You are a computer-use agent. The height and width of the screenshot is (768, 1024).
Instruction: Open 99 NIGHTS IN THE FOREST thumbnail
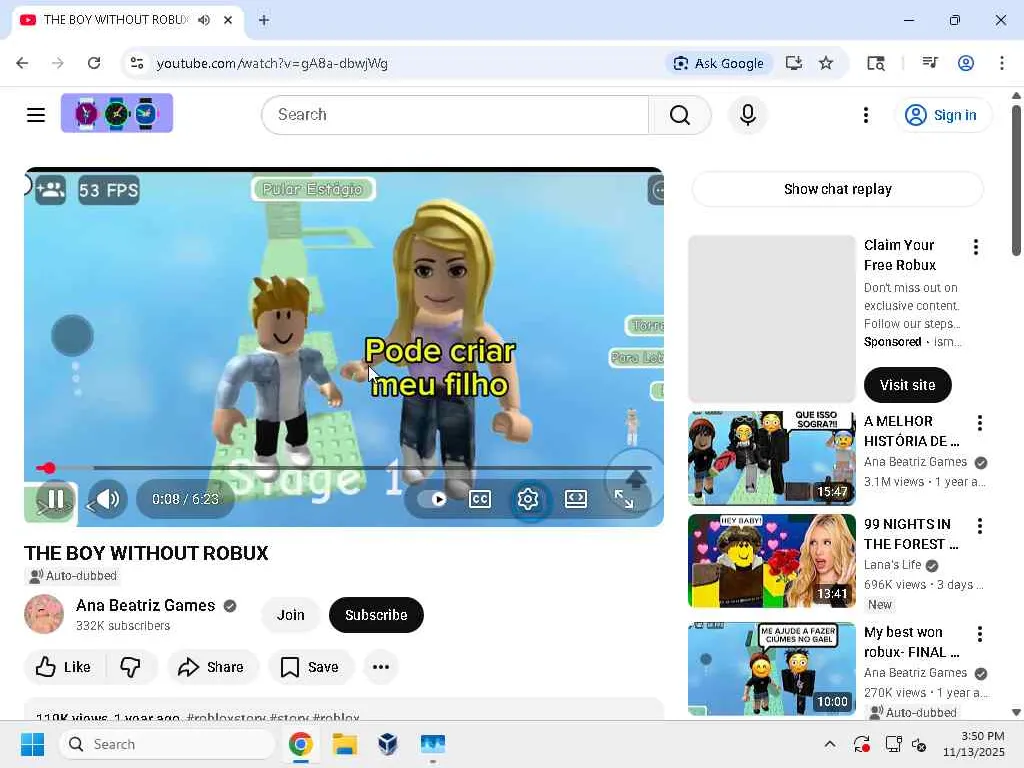[x=771, y=561]
